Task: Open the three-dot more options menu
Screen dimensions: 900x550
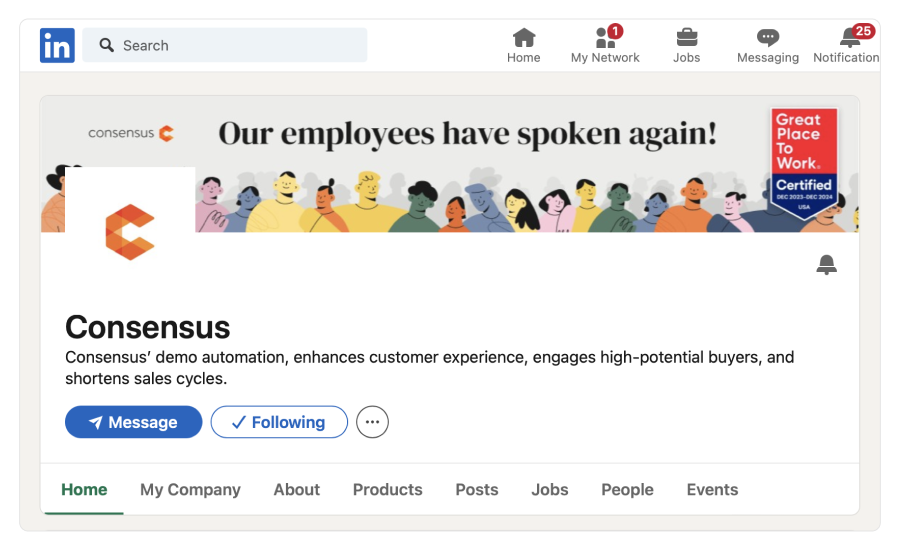Action: 372,422
